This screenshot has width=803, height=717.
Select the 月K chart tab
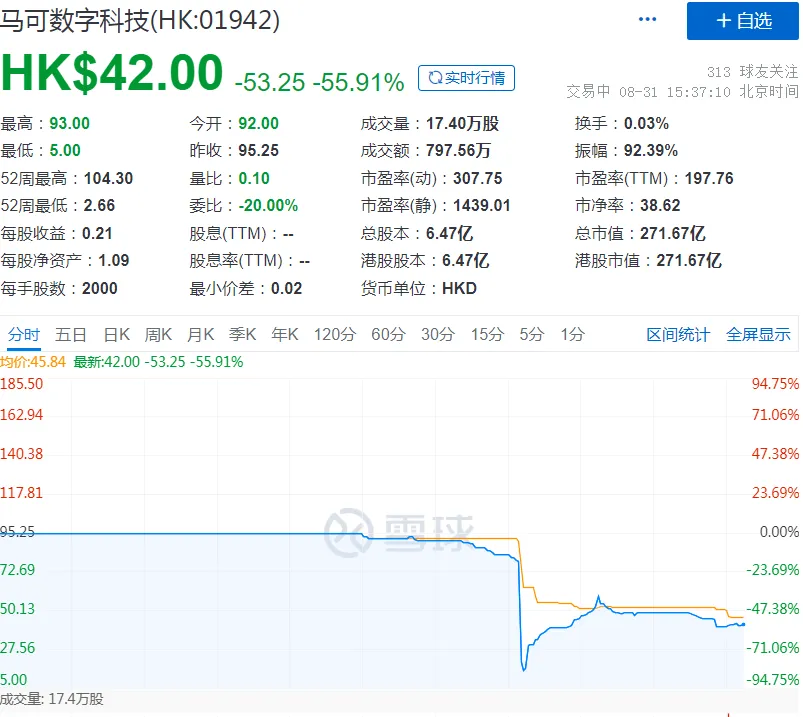(200, 335)
